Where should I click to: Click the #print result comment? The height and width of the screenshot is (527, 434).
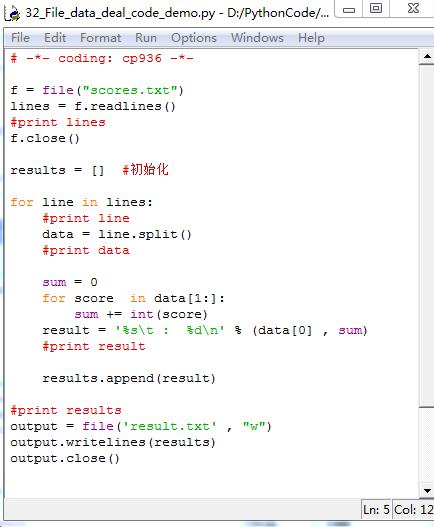(94, 346)
